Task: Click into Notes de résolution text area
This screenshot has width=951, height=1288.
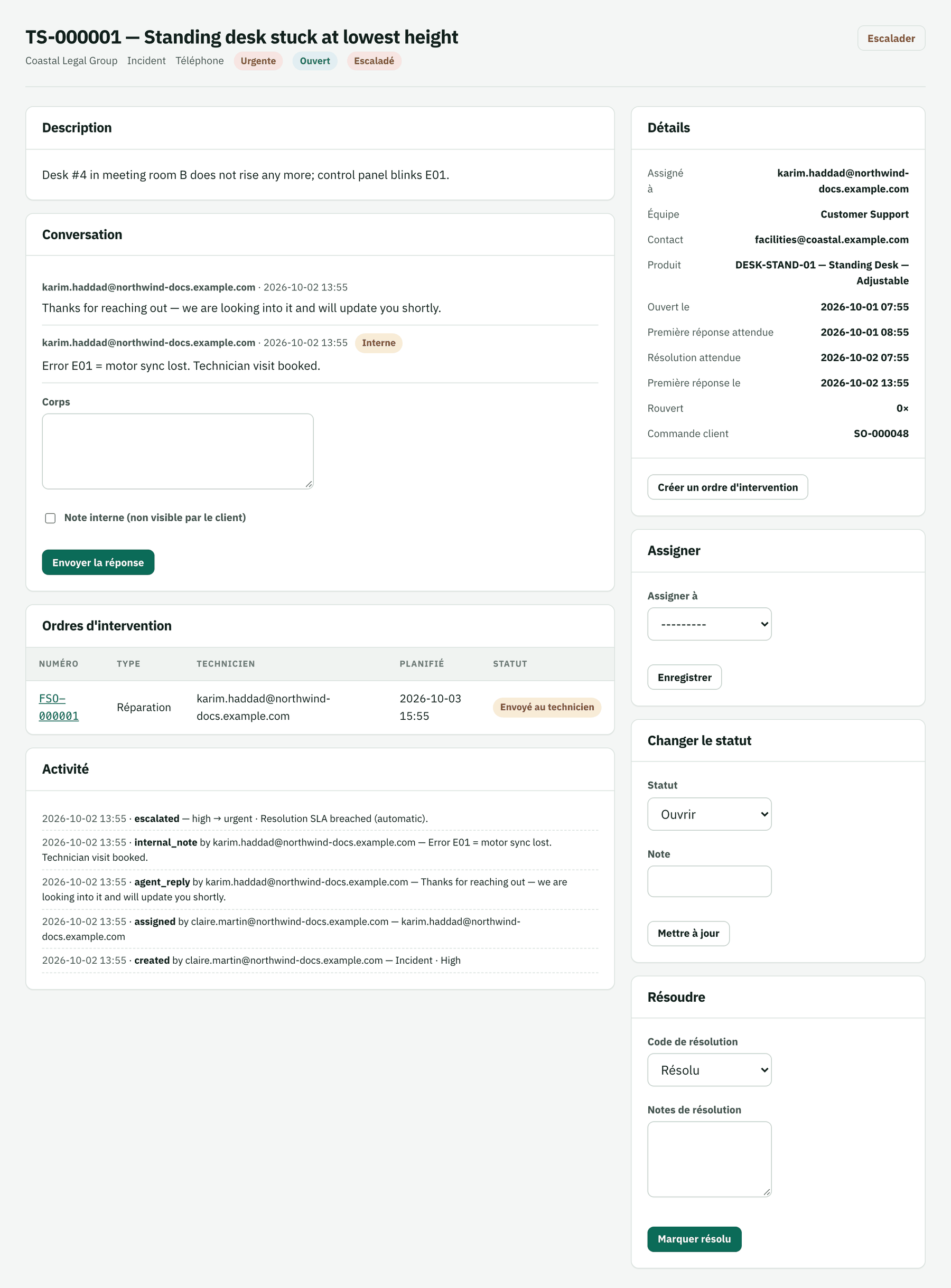Action: click(x=709, y=1159)
